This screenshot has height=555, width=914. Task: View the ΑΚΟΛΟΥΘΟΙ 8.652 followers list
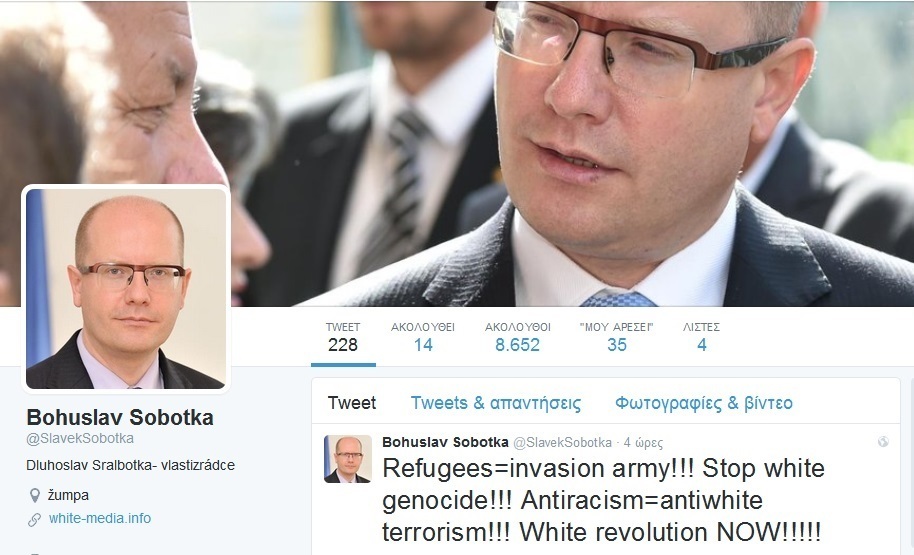[518, 337]
